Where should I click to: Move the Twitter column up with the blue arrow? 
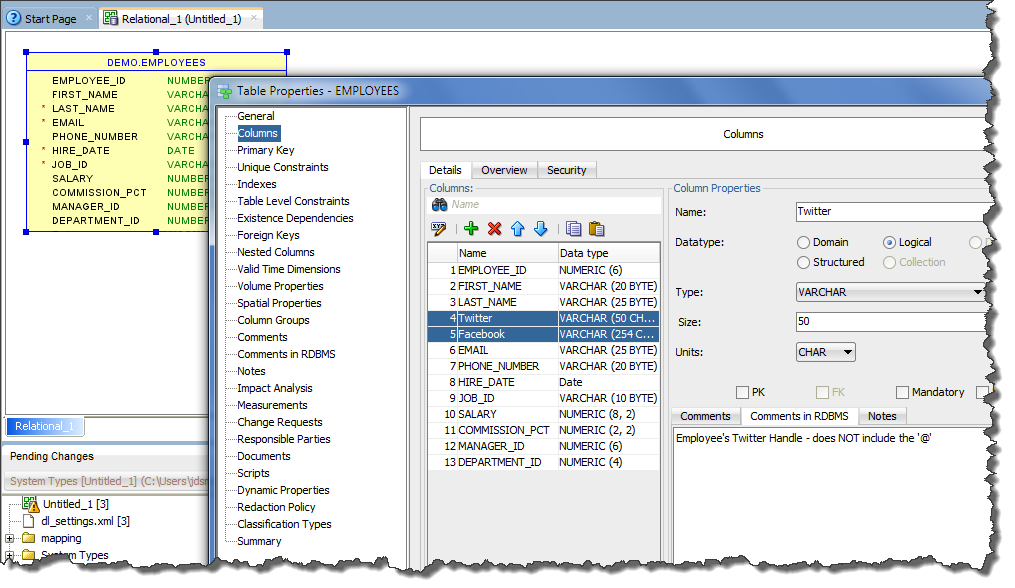pyautogui.click(x=518, y=229)
